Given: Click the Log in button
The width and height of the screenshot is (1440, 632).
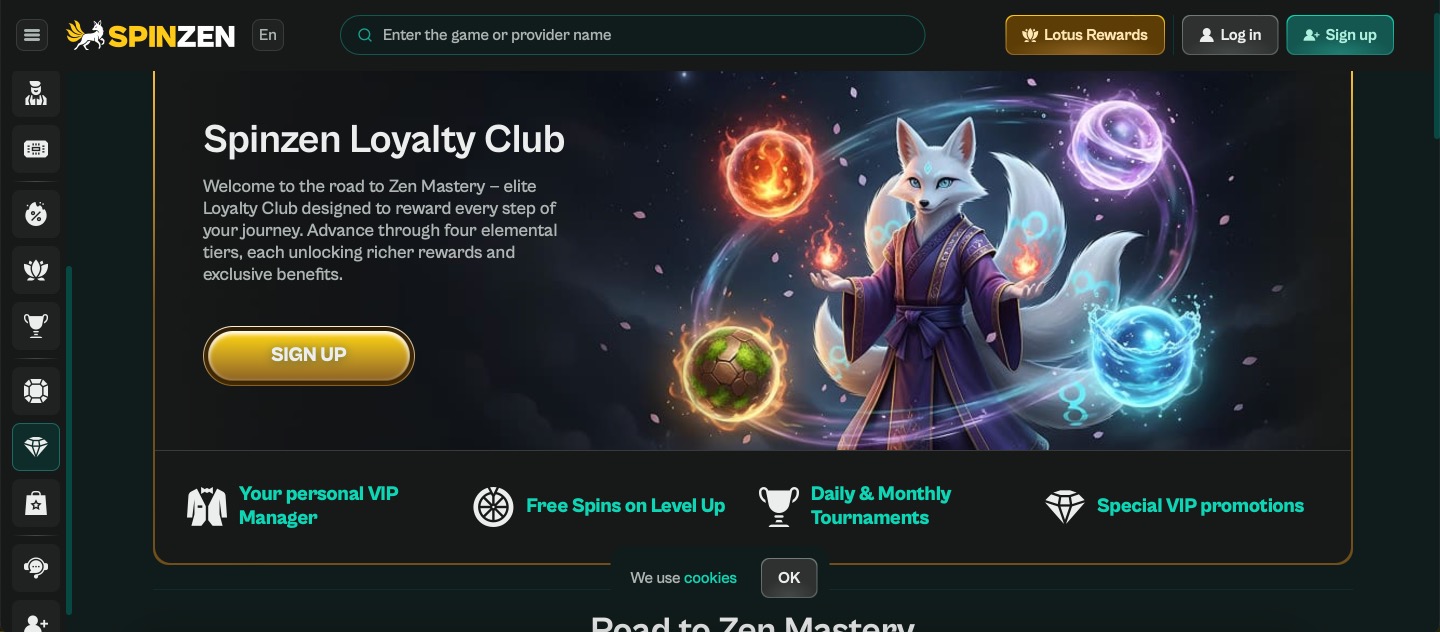Looking at the screenshot, I should [x=1230, y=35].
